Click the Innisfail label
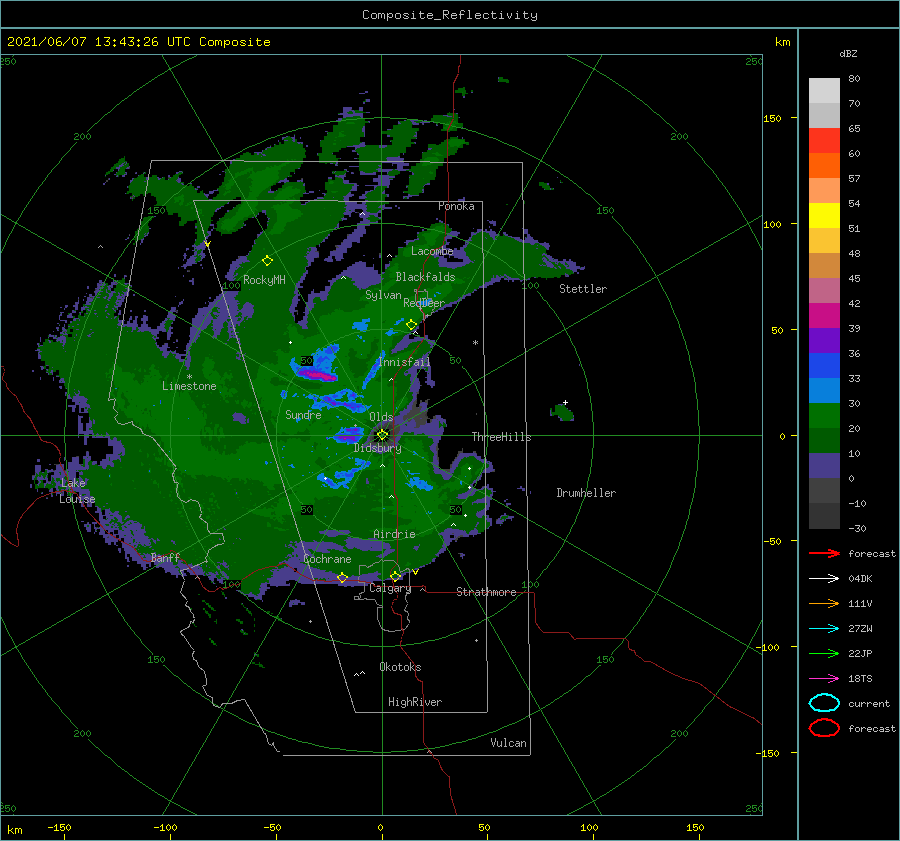This screenshot has width=900, height=841. tap(404, 362)
